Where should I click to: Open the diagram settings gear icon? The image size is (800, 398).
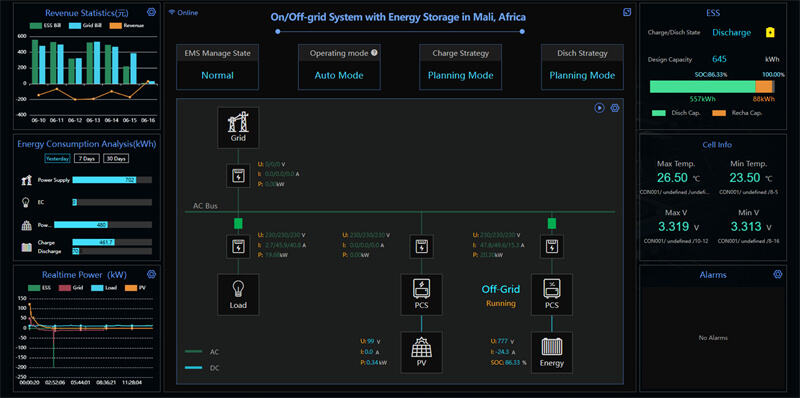(615, 108)
